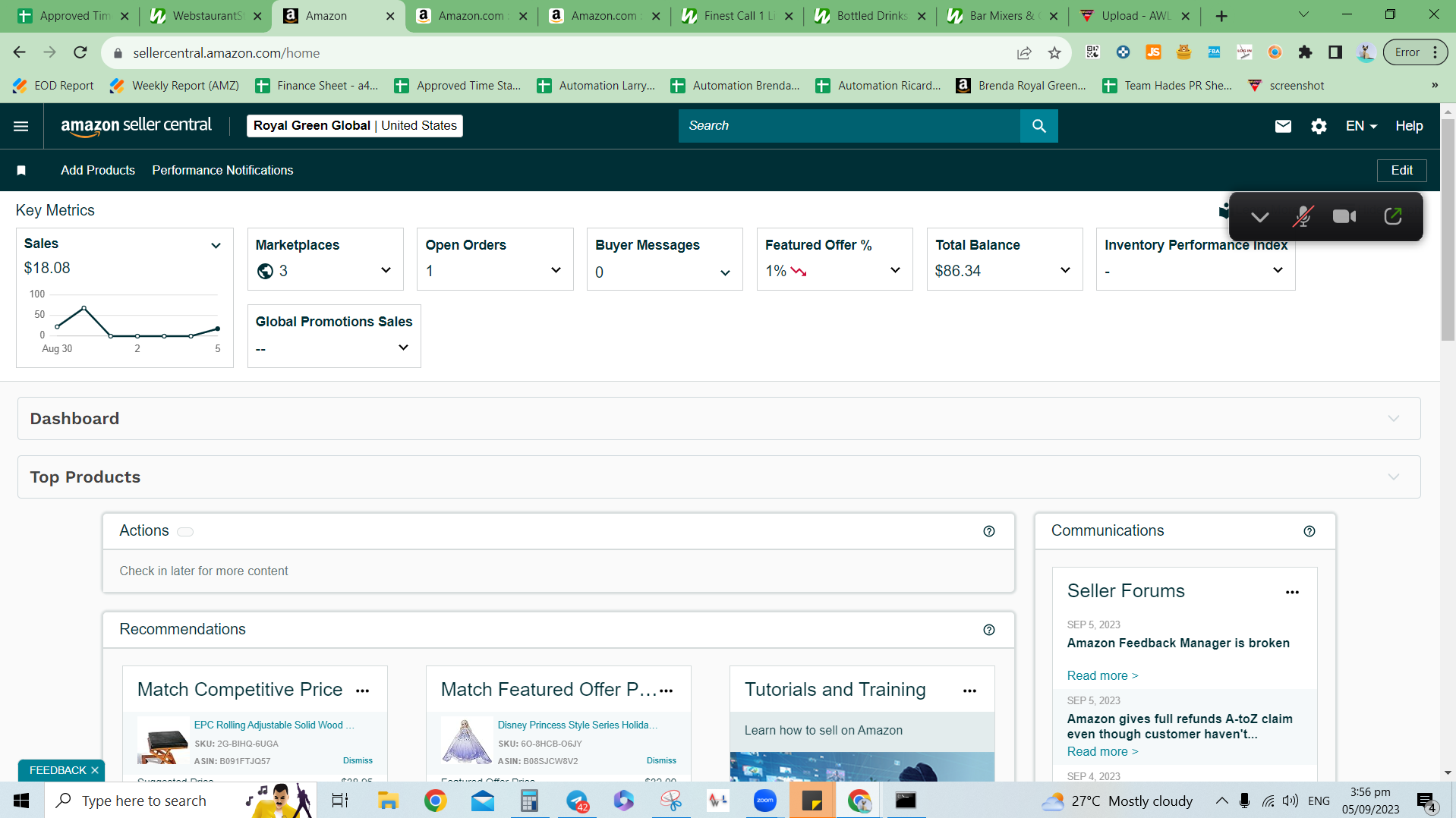
Task: Expand the Buyer Messages dropdown
Action: click(725, 272)
